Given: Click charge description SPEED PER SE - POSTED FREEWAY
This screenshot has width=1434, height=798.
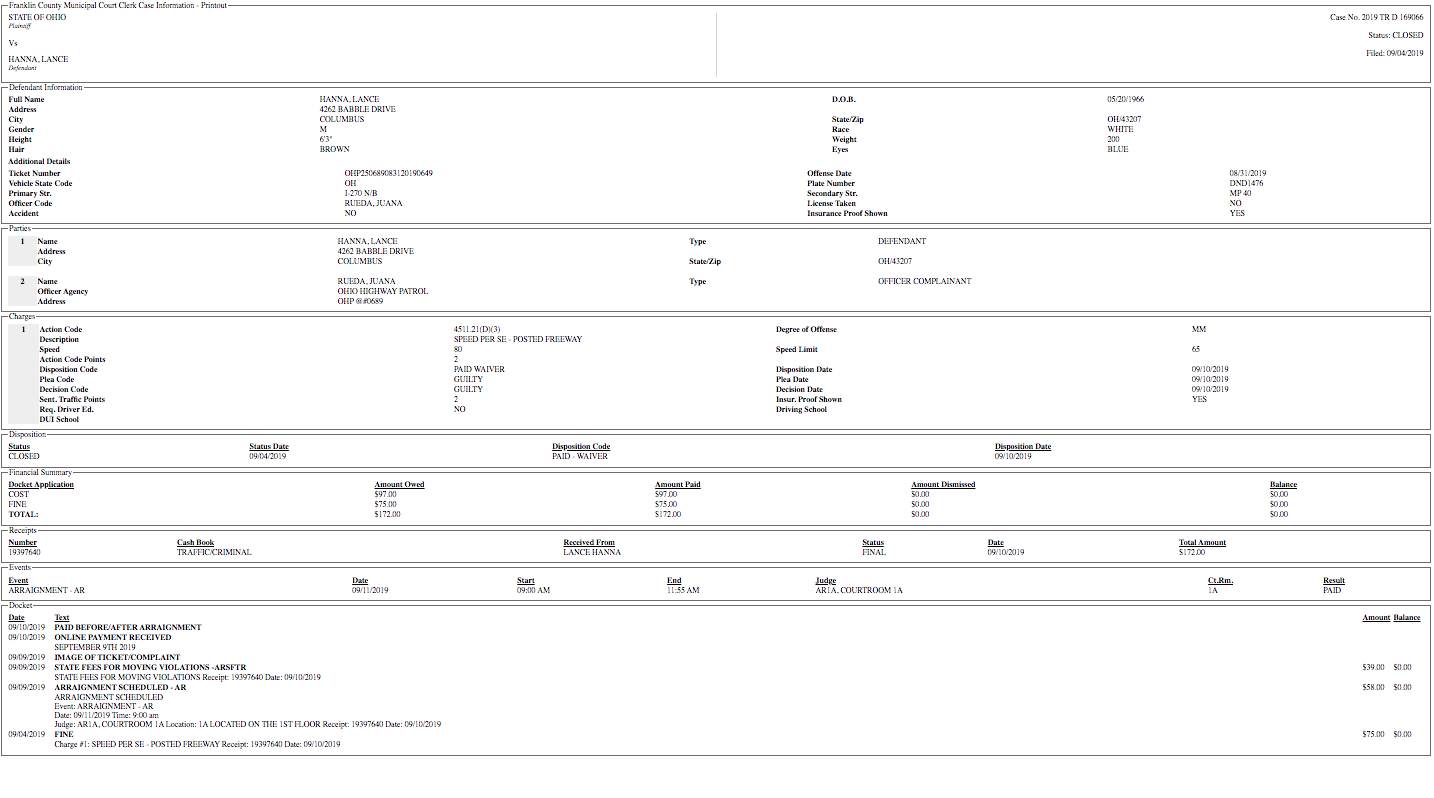Looking at the screenshot, I should point(518,339).
